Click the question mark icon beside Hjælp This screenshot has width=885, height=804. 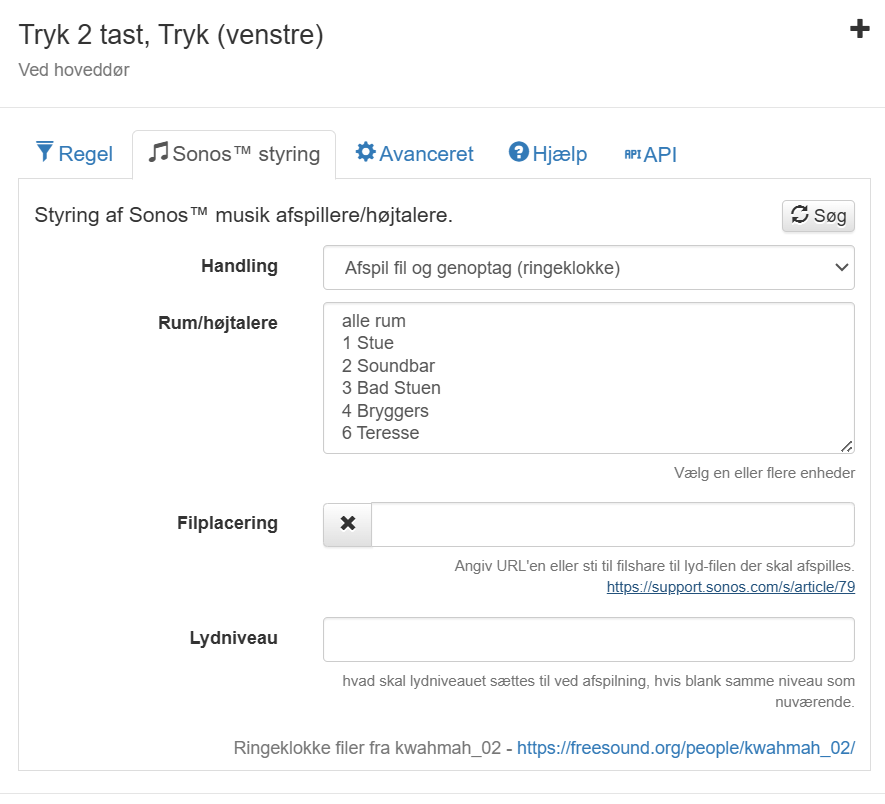(x=518, y=152)
